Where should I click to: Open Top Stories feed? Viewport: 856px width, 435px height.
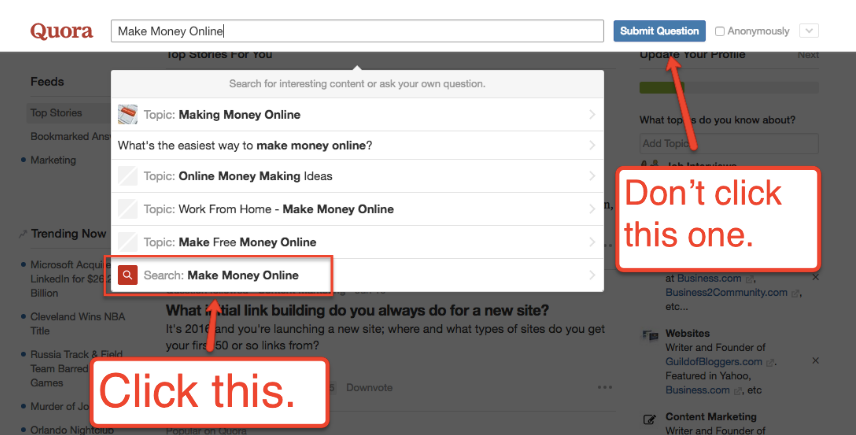click(56, 113)
